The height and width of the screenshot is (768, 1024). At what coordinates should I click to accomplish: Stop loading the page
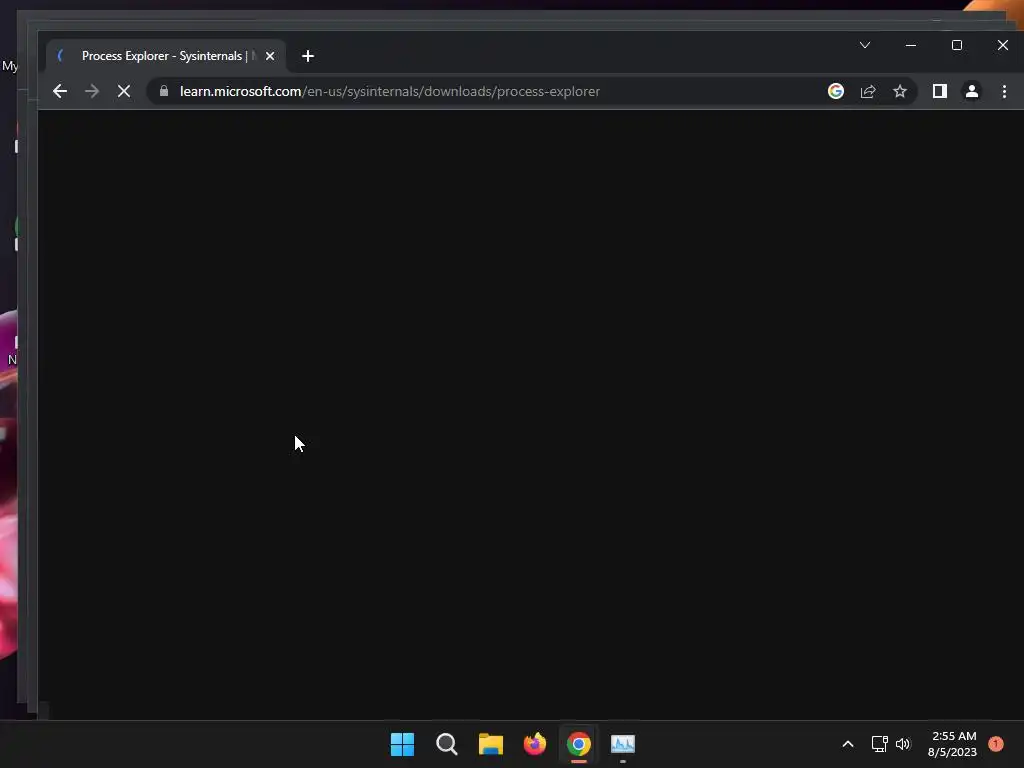(x=123, y=91)
